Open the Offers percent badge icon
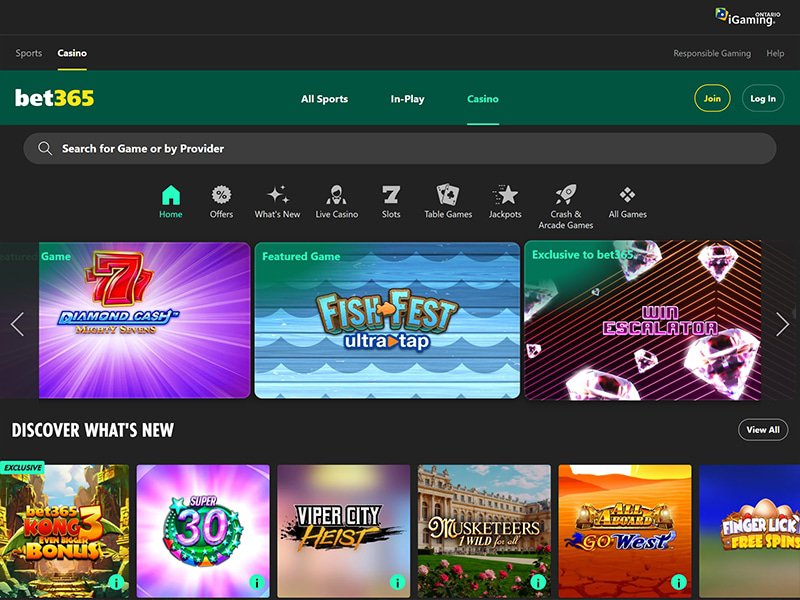 pyautogui.click(x=221, y=194)
